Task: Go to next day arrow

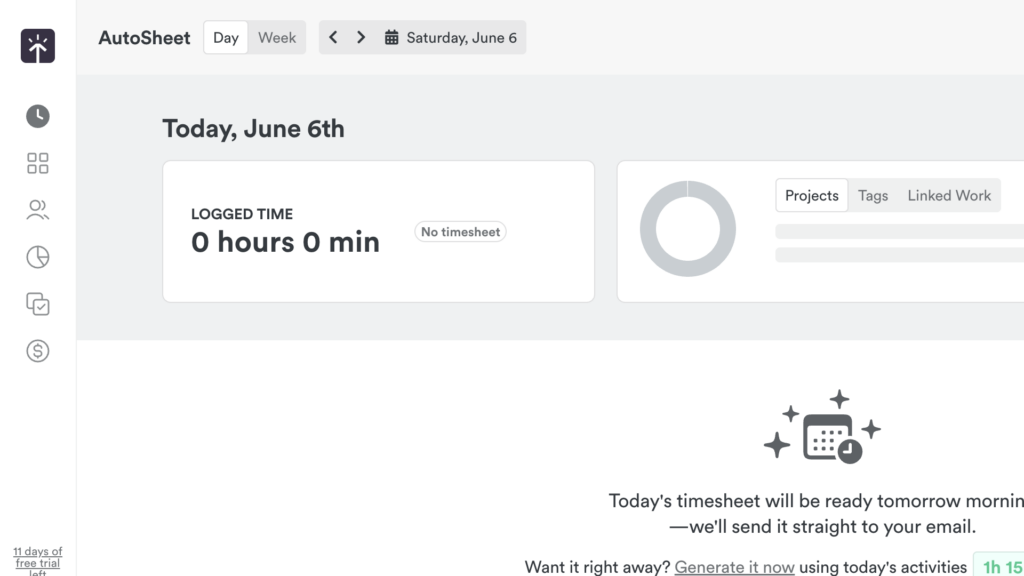Action: [360, 37]
